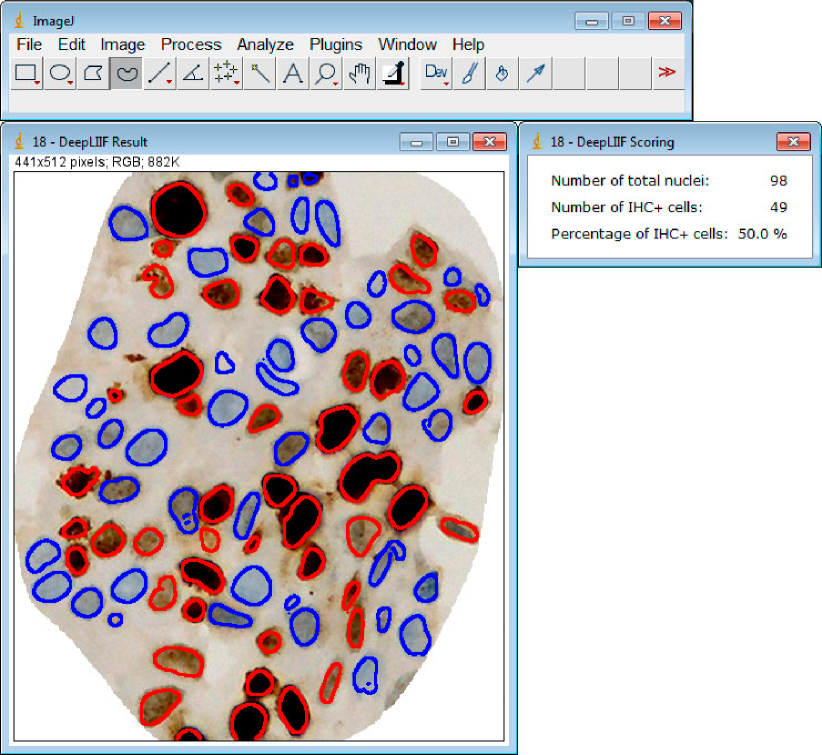Select the Polygon selection tool

(93, 73)
